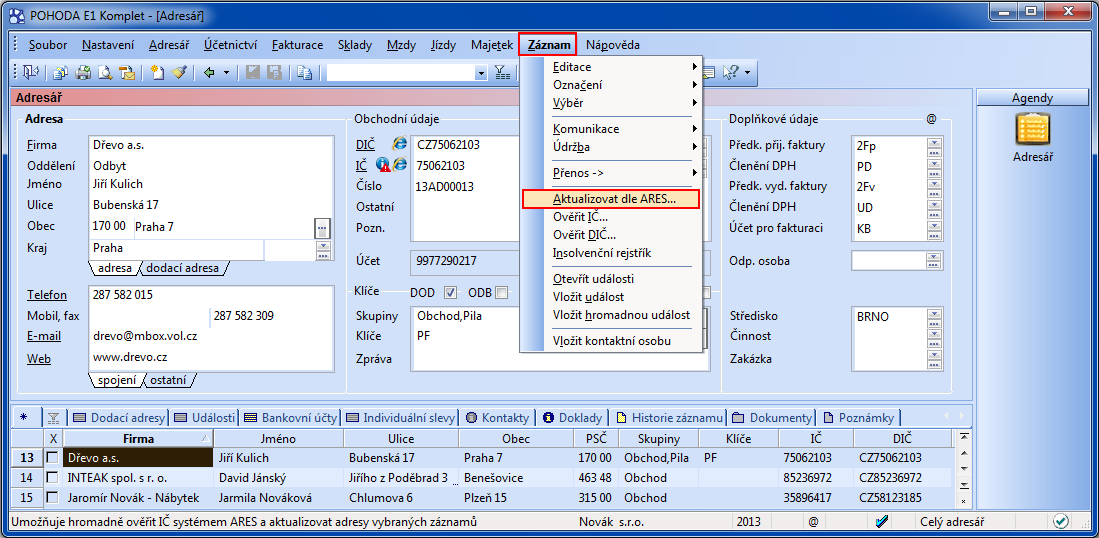
Task: Click the E-mail label link
Action: click(44, 336)
